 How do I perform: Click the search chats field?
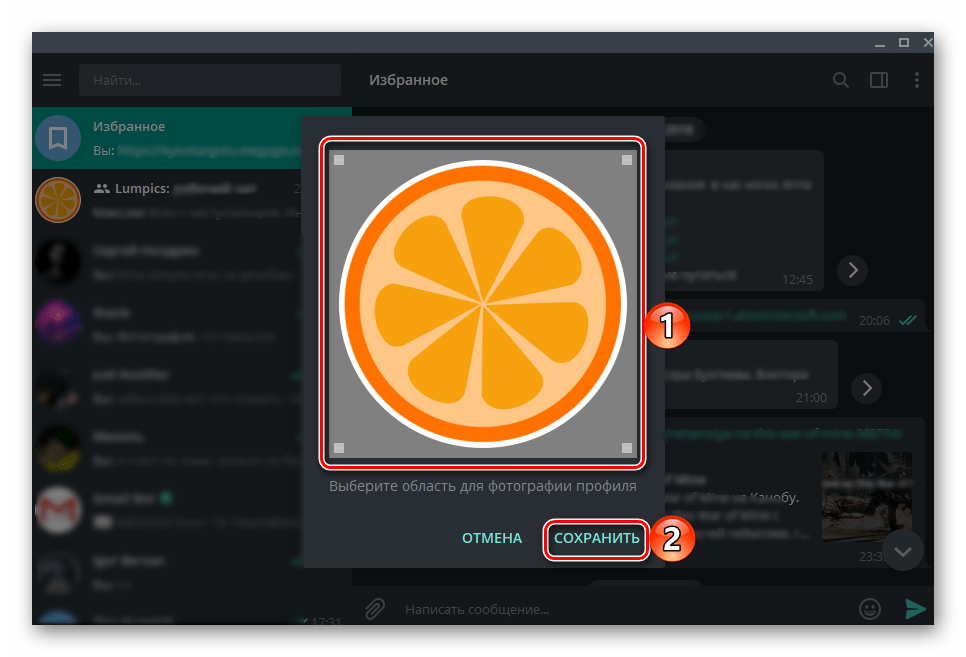[209, 80]
